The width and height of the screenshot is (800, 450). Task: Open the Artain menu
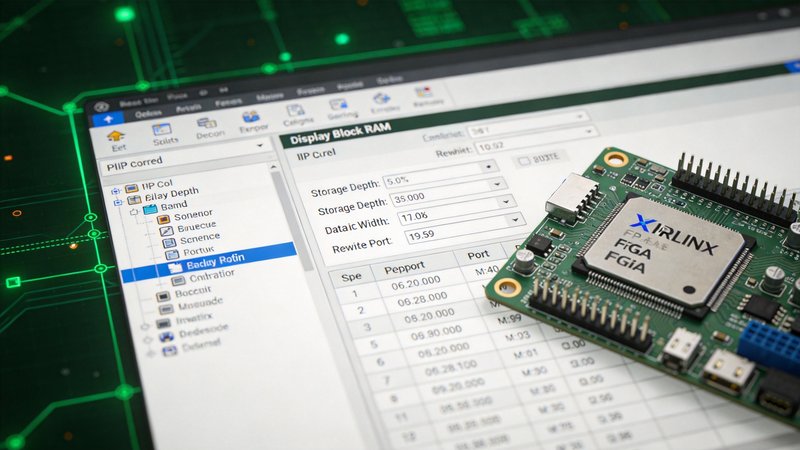click(x=188, y=108)
